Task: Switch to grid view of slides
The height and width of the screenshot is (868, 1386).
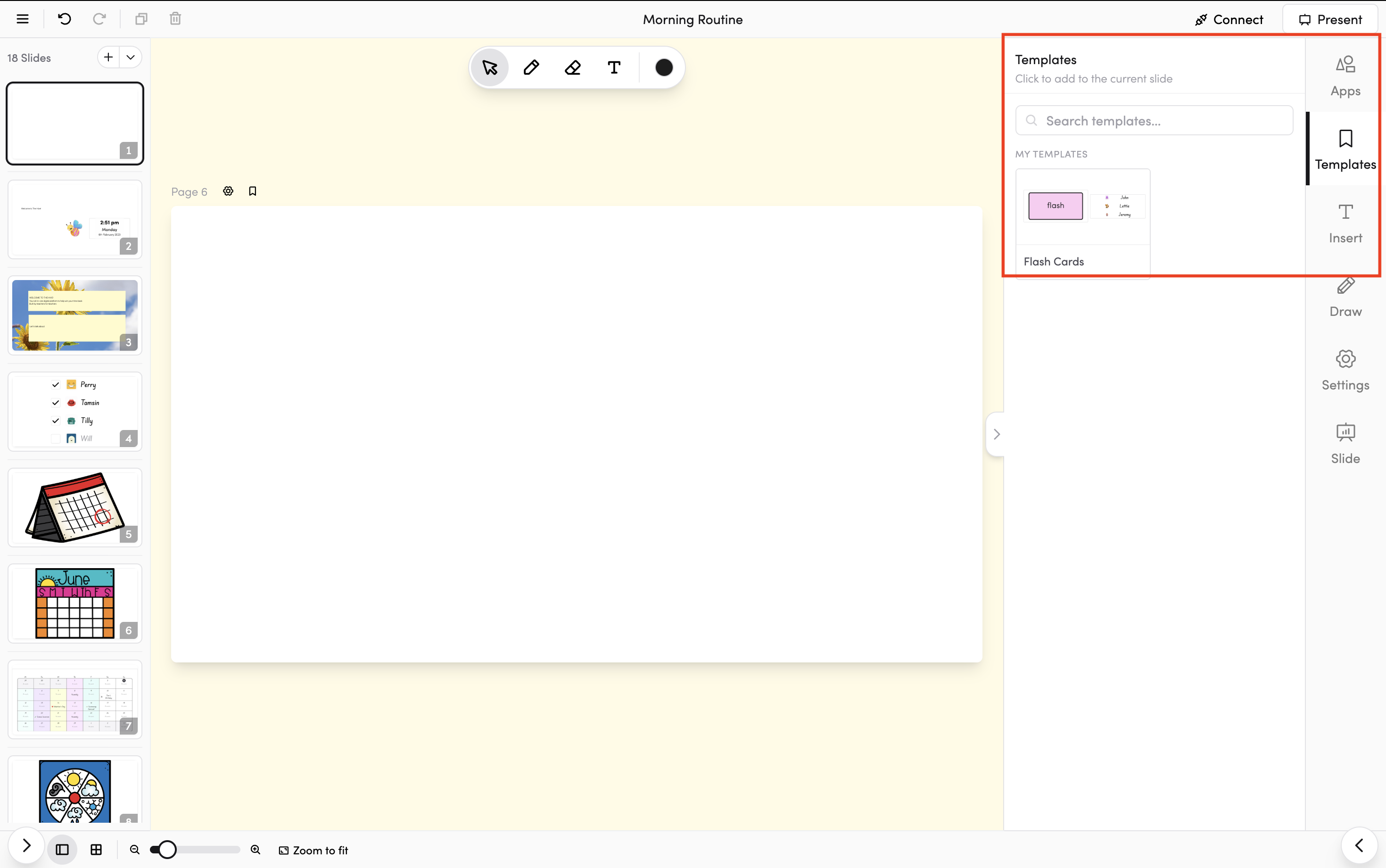Action: click(x=97, y=850)
